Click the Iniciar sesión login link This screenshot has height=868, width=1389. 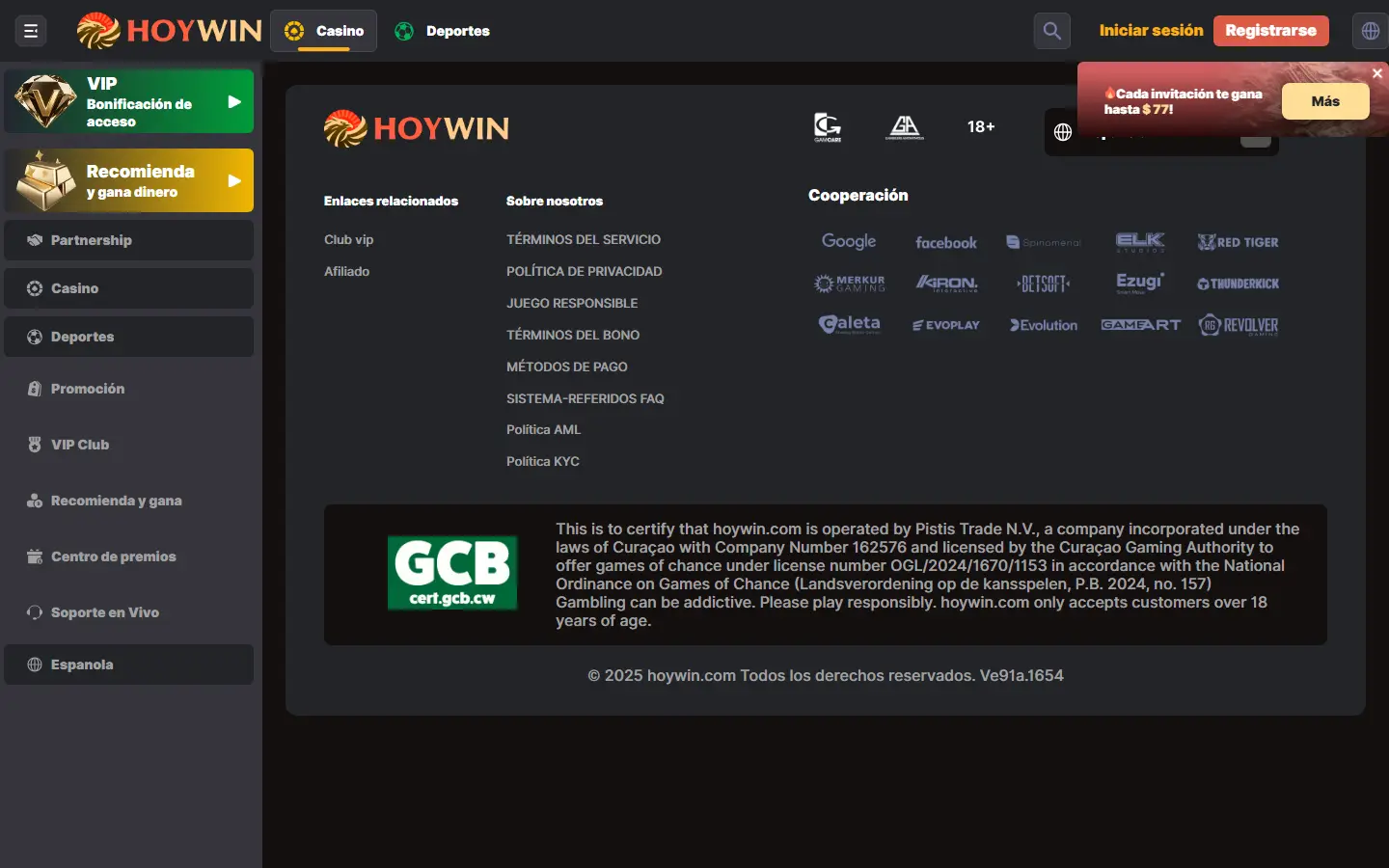1152,31
